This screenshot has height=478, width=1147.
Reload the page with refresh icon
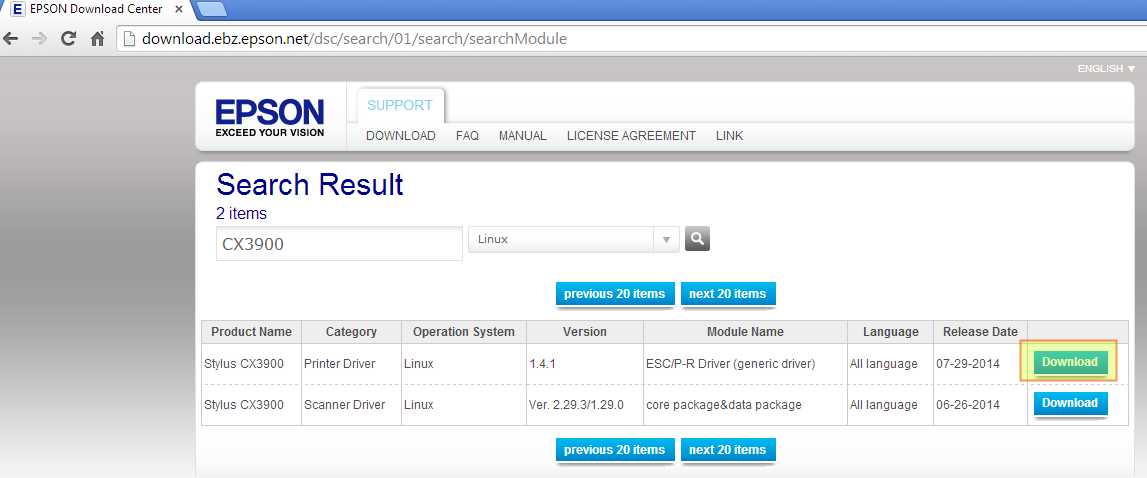coord(68,39)
